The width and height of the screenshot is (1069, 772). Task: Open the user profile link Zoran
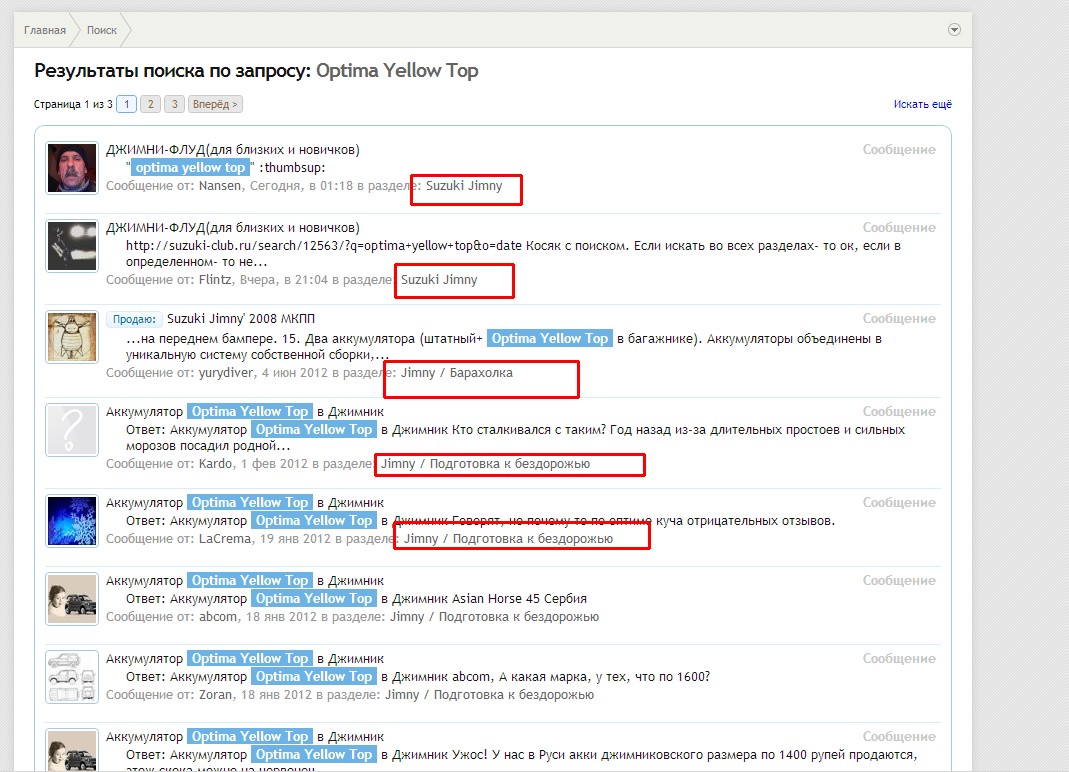coord(216,695)
